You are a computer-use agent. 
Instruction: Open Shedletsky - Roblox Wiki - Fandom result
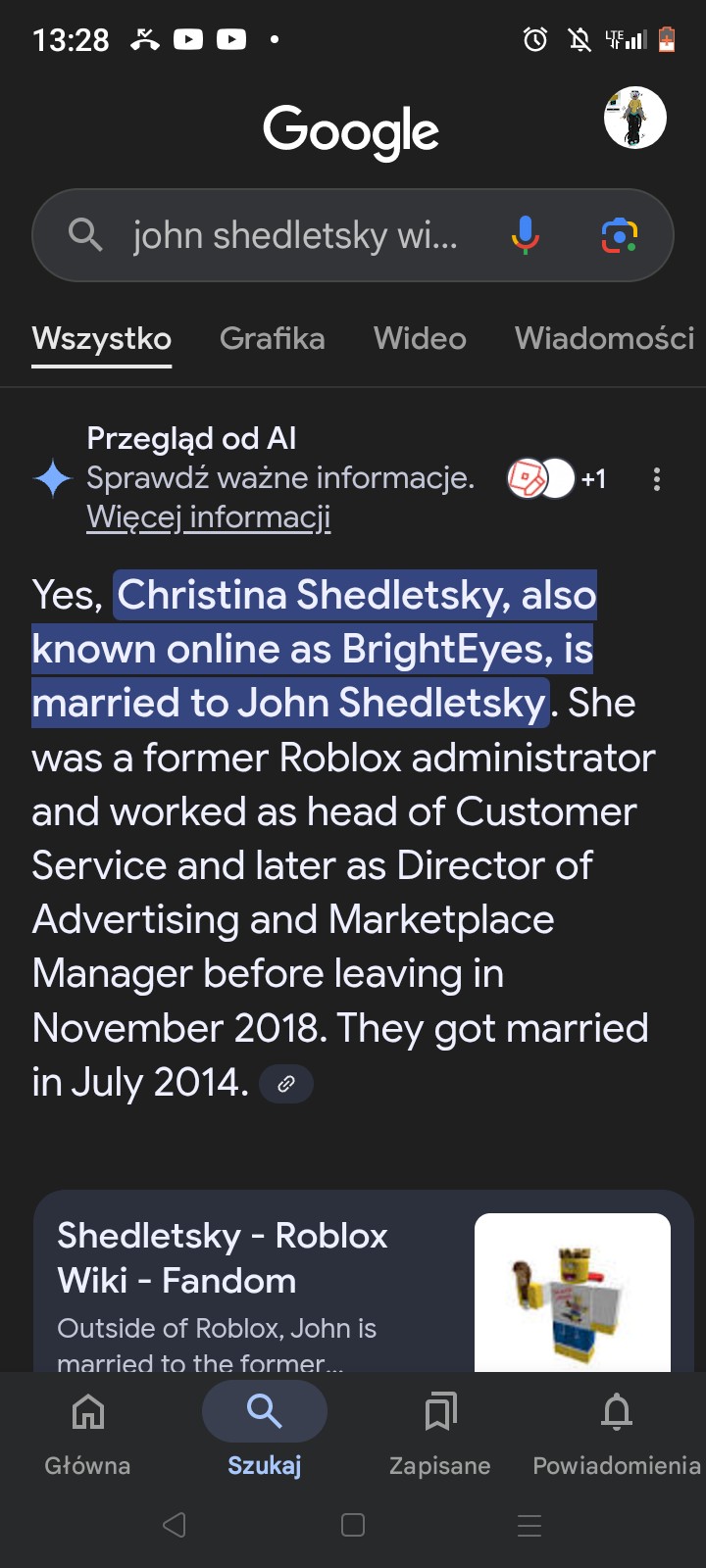(223, 1258)
